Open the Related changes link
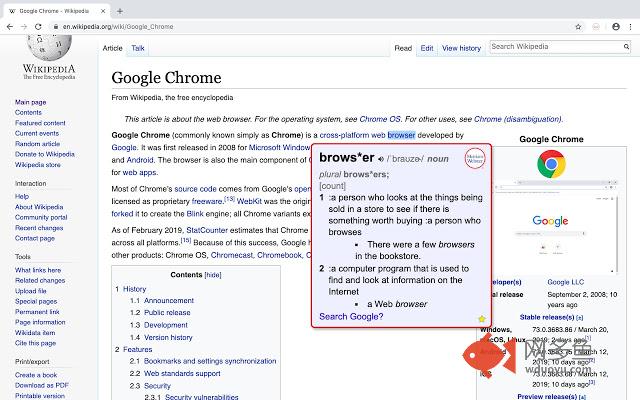Screen dimensions: 640x400 point(40,280)
